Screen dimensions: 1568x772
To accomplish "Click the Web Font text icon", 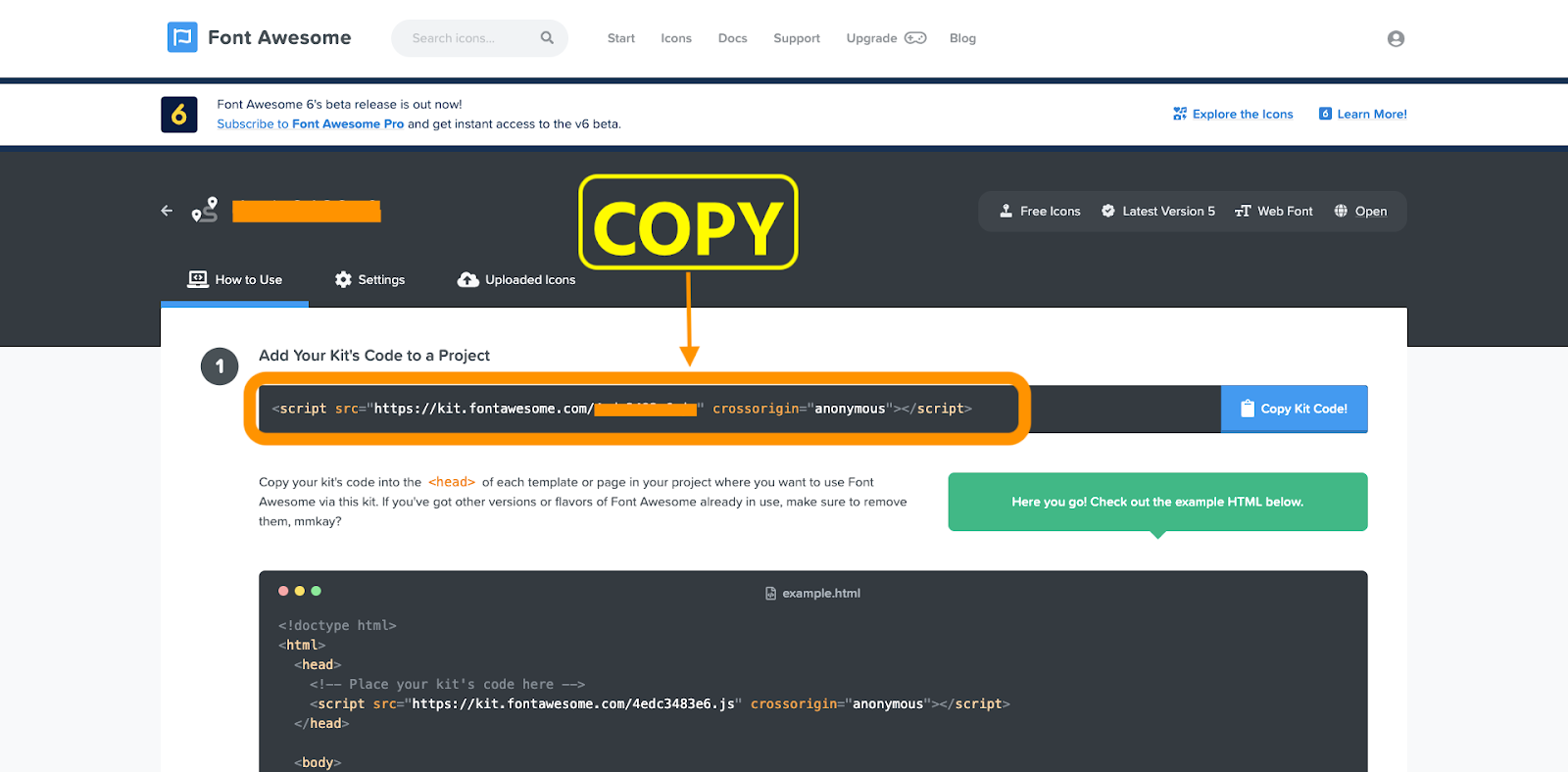I will [1243, 211].
